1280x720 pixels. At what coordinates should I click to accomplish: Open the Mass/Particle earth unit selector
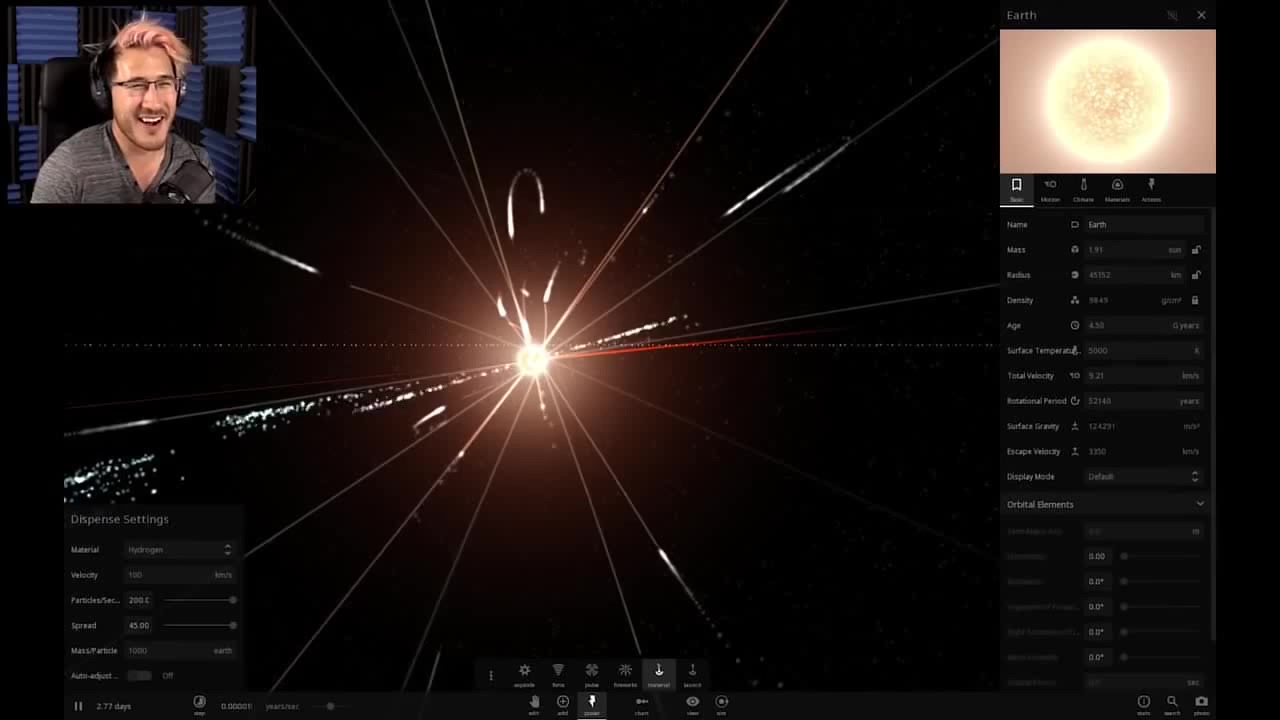pyautogui.click(x=222, y=651)
